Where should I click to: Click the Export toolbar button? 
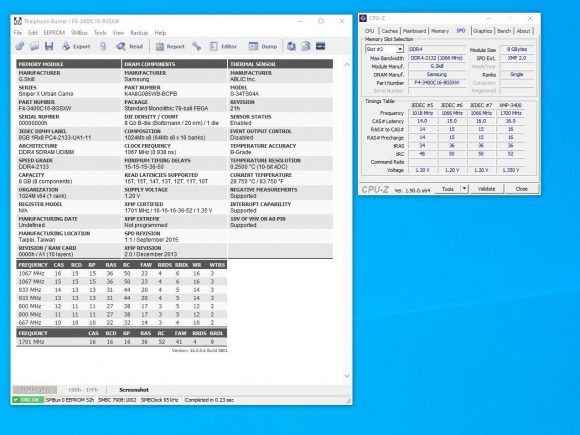pos(76,46)
